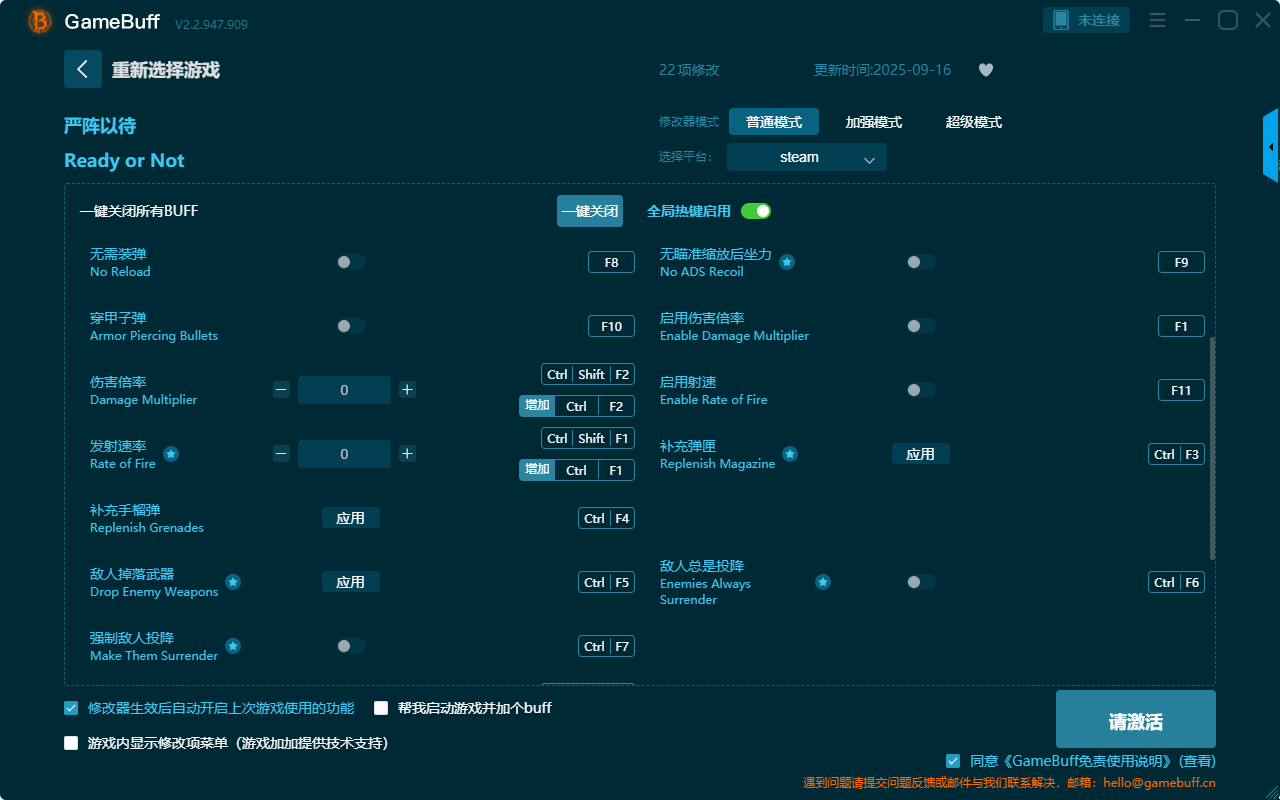Toggle Enable Rate of Fire switch
Viewport: 1280px width, 800px height.
921,390
